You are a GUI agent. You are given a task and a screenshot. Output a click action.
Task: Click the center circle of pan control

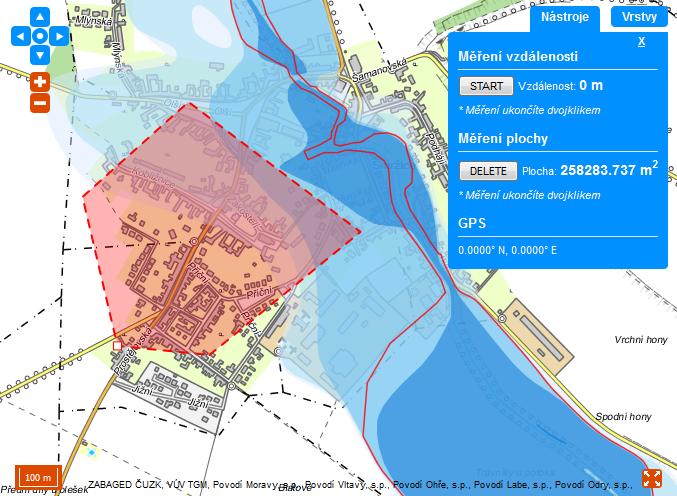pyautogui.click(x=39, y=36)
